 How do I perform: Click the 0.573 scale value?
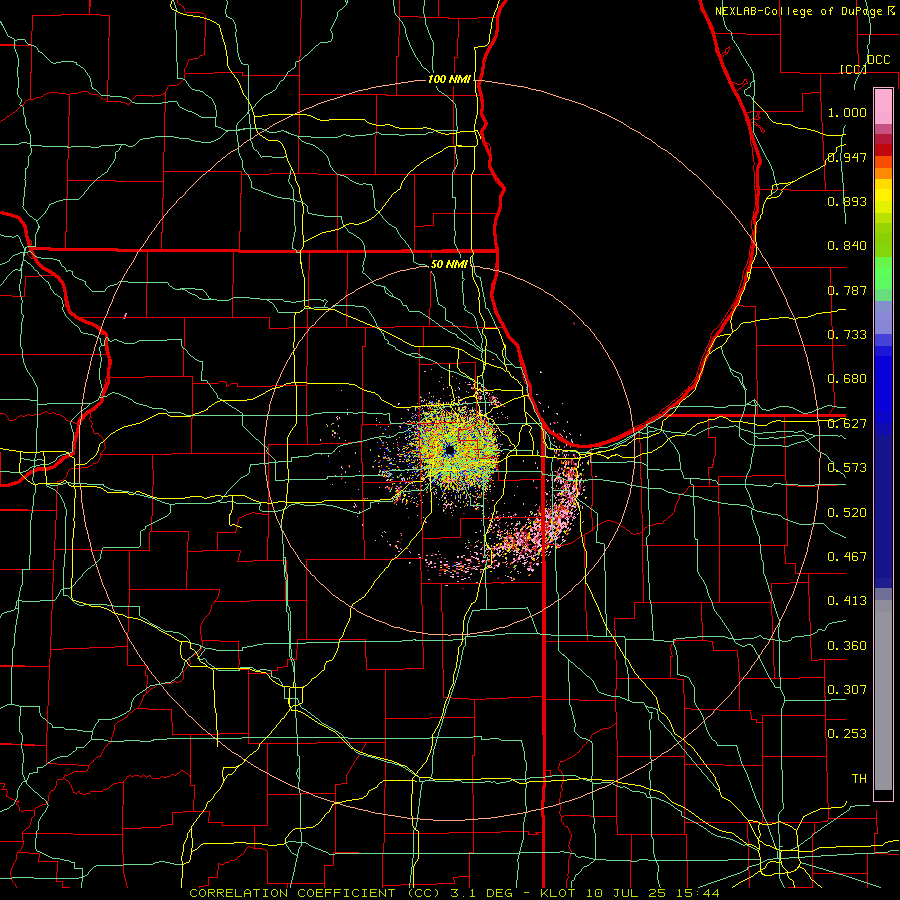pos(847,468)
